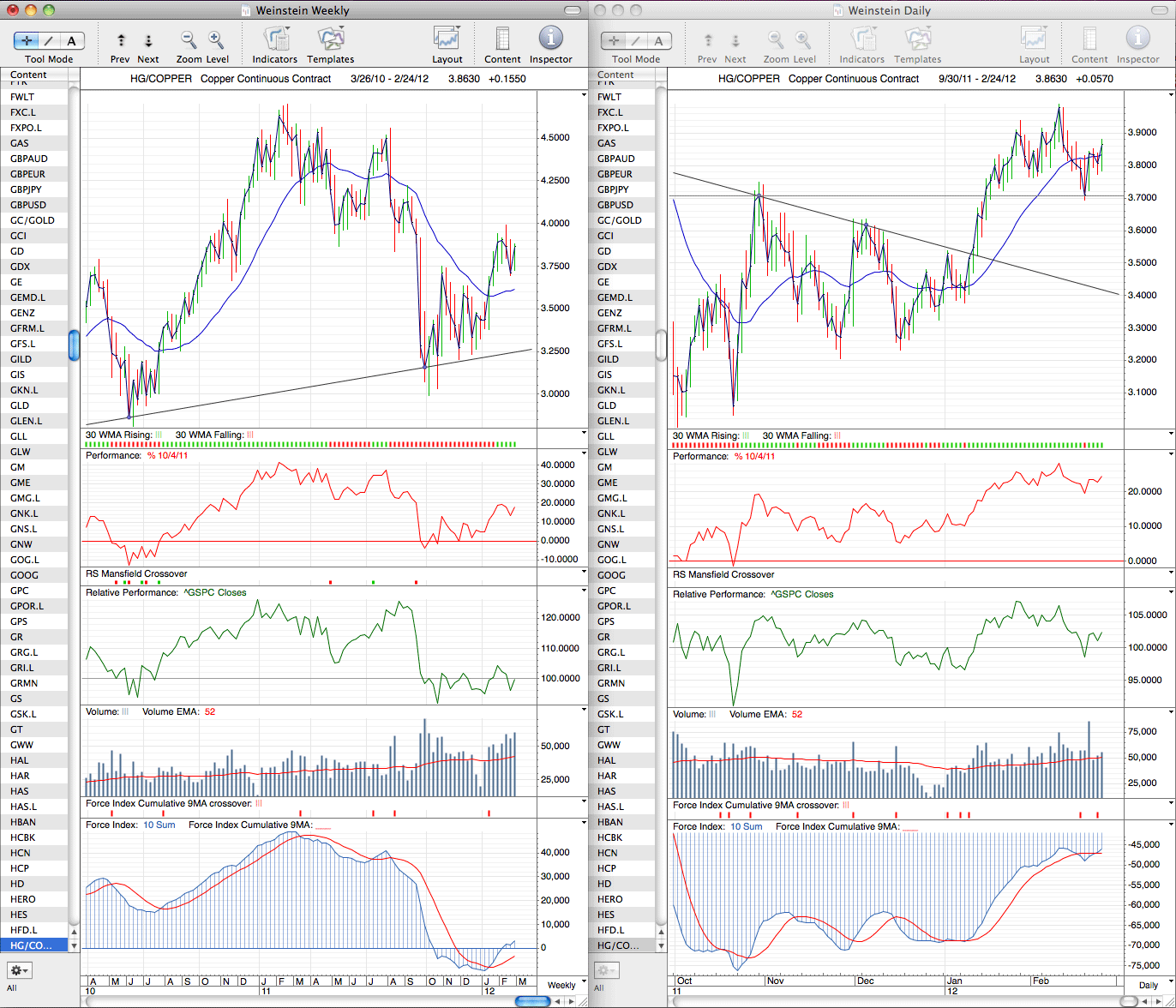The image size is (1176, 1008).
Task: Open the gear action menu below watchlist
Action: point(20,970)
